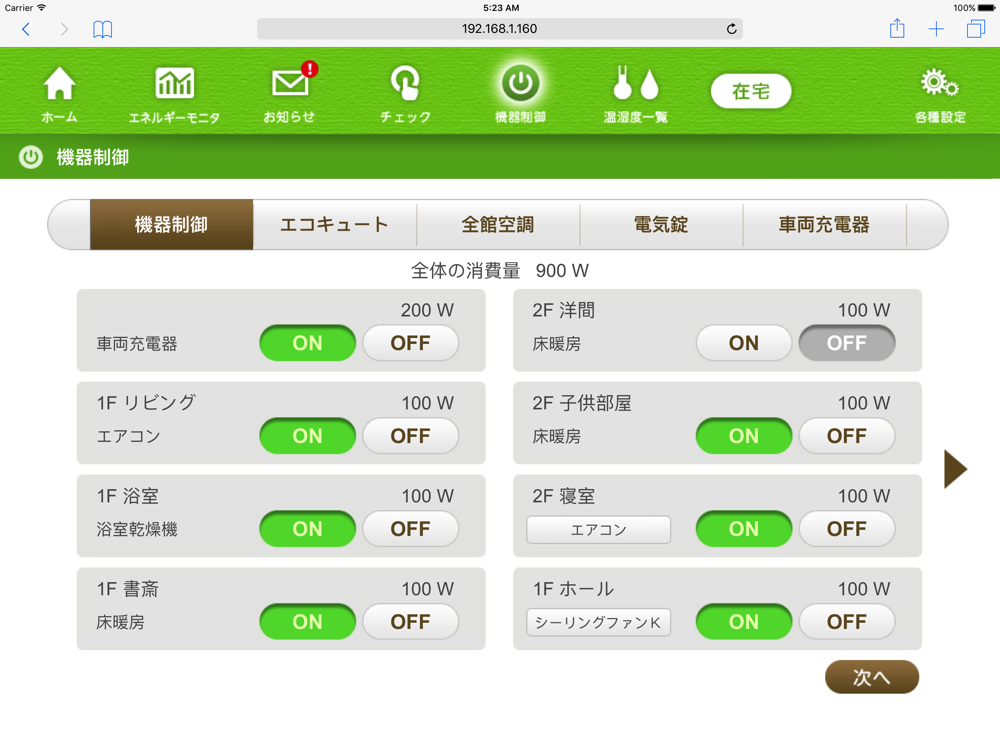
Task: Open the チェック pointer icon
Action: click(405, 94)
